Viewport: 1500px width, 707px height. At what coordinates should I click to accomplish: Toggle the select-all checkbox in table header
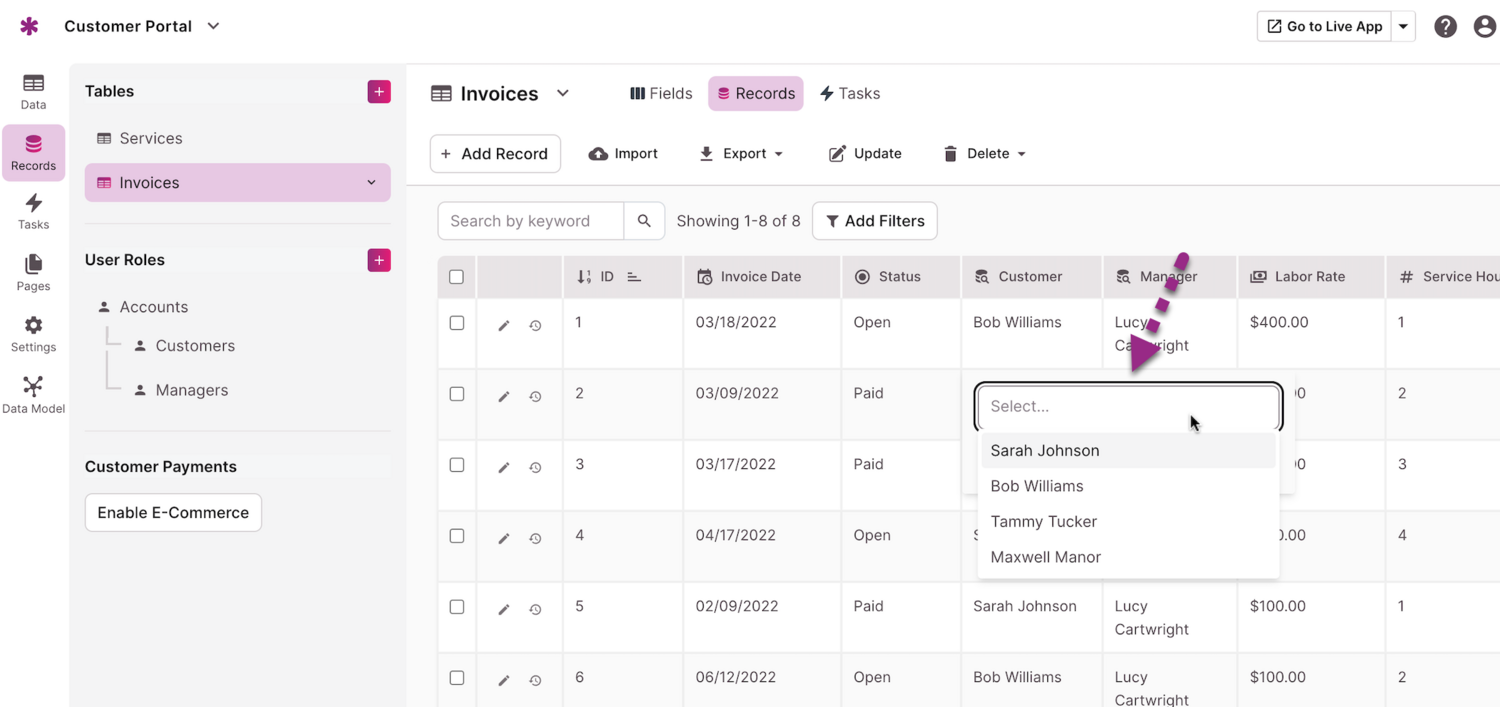457,277
